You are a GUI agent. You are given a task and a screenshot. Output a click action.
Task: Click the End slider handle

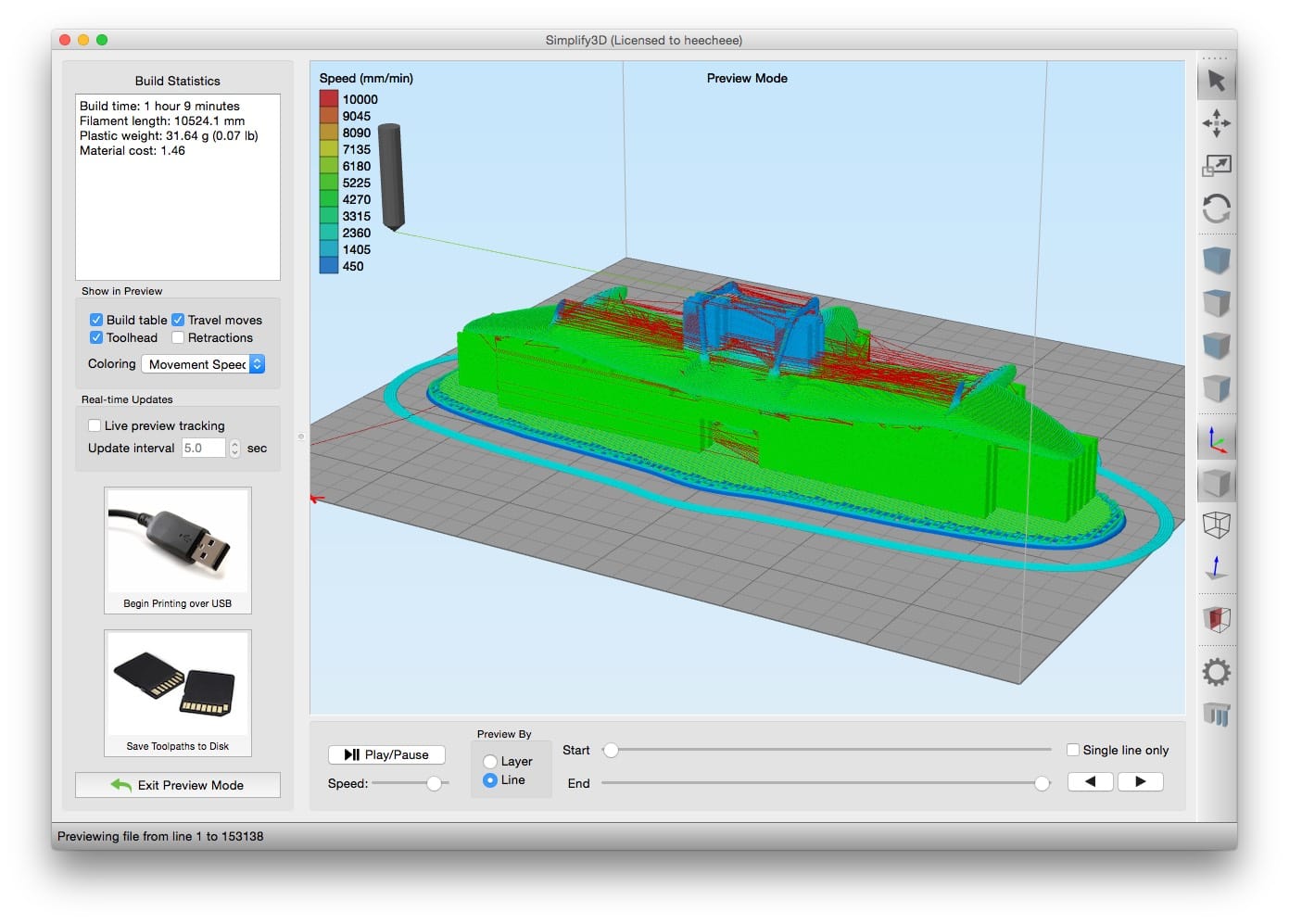[x=1043, y=784]
